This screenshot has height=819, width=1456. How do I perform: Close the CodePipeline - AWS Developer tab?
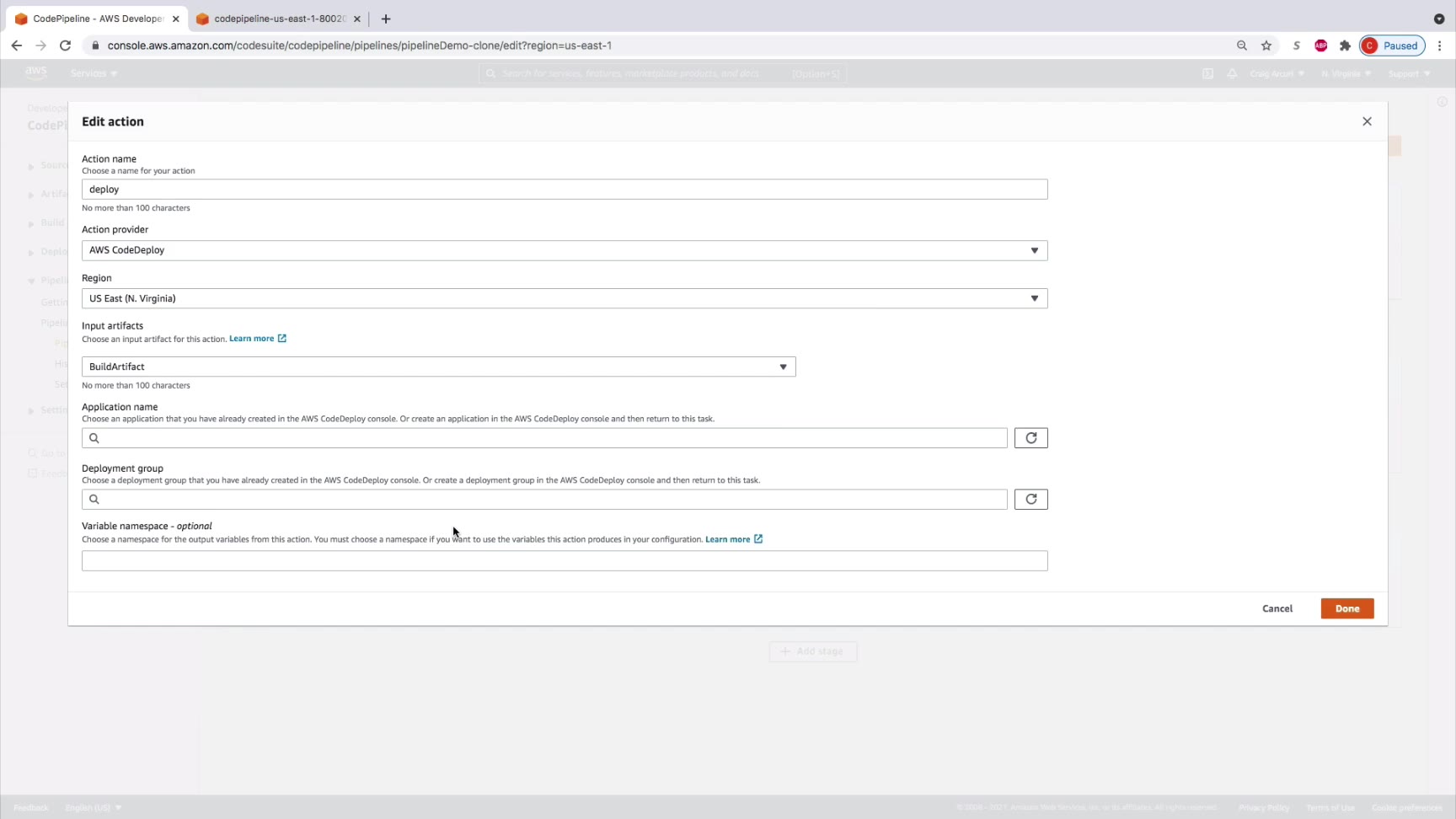click(175, 19)
